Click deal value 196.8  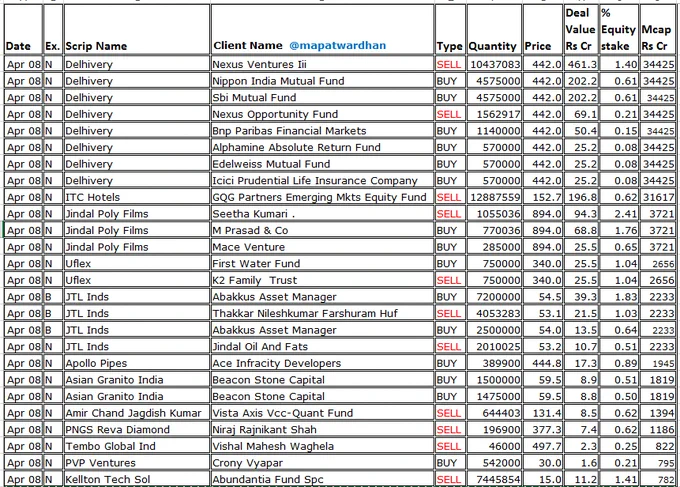coord(582,197)
